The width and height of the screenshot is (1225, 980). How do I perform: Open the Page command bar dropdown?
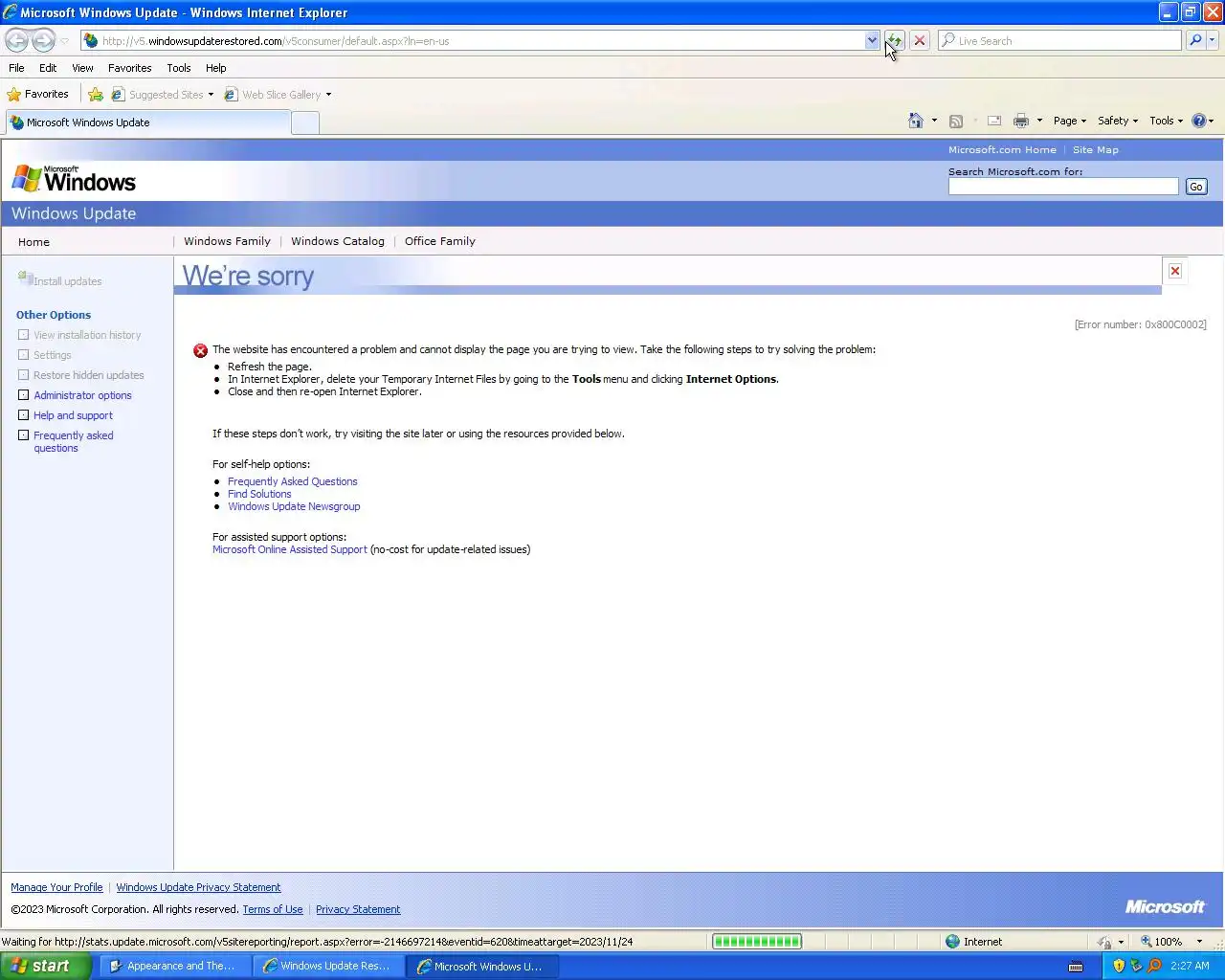point(1070,121)
